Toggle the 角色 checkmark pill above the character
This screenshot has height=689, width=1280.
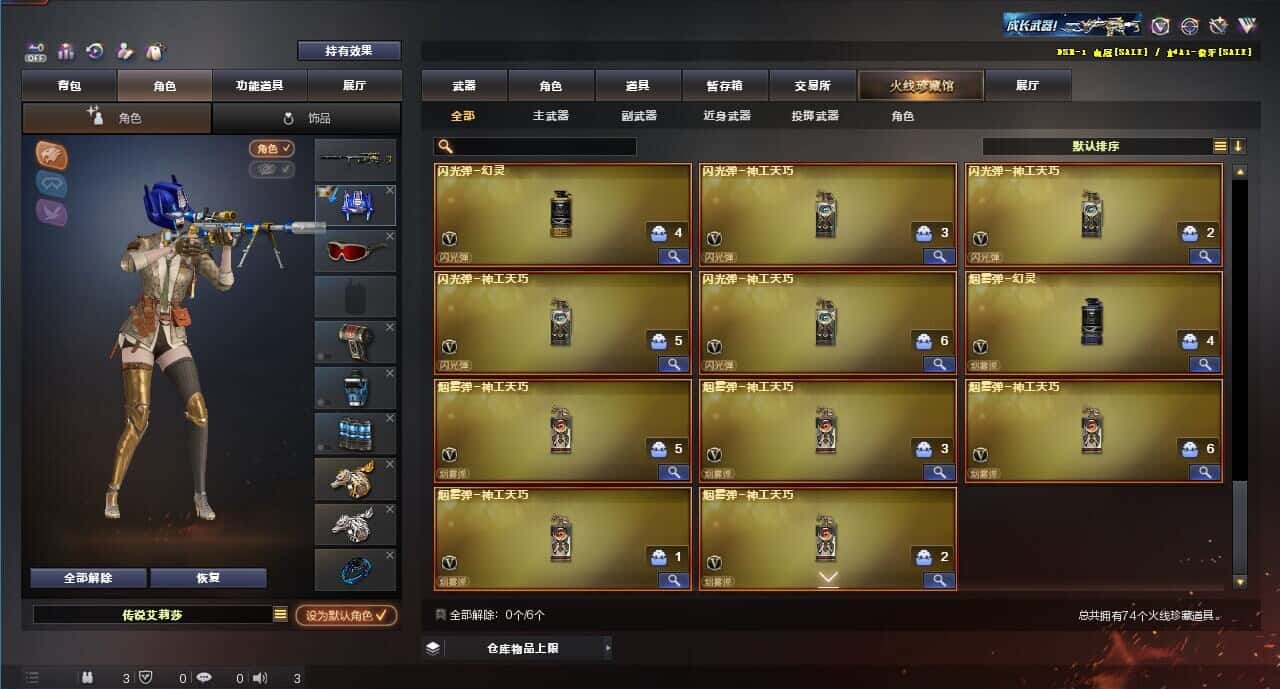[x=272, y=148]
